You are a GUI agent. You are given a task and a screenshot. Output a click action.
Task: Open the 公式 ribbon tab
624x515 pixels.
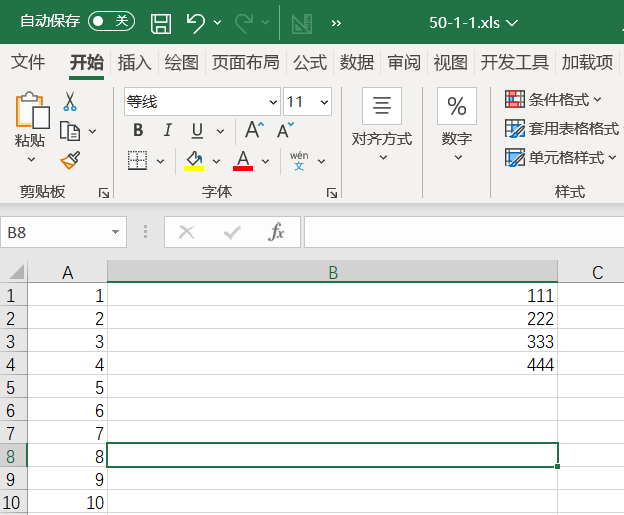point(309,63)
